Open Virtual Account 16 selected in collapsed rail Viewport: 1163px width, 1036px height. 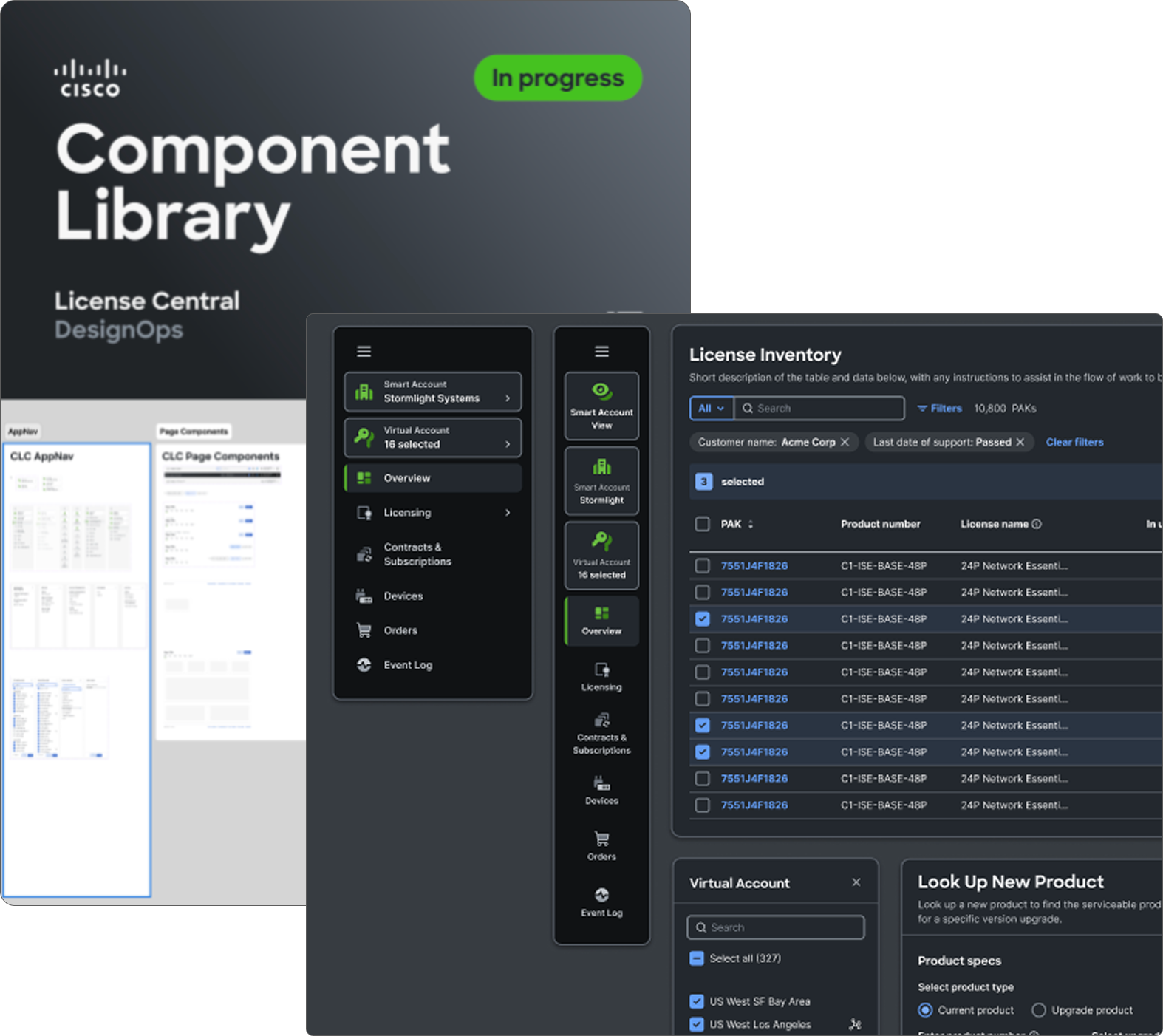[x=601, y=556]
